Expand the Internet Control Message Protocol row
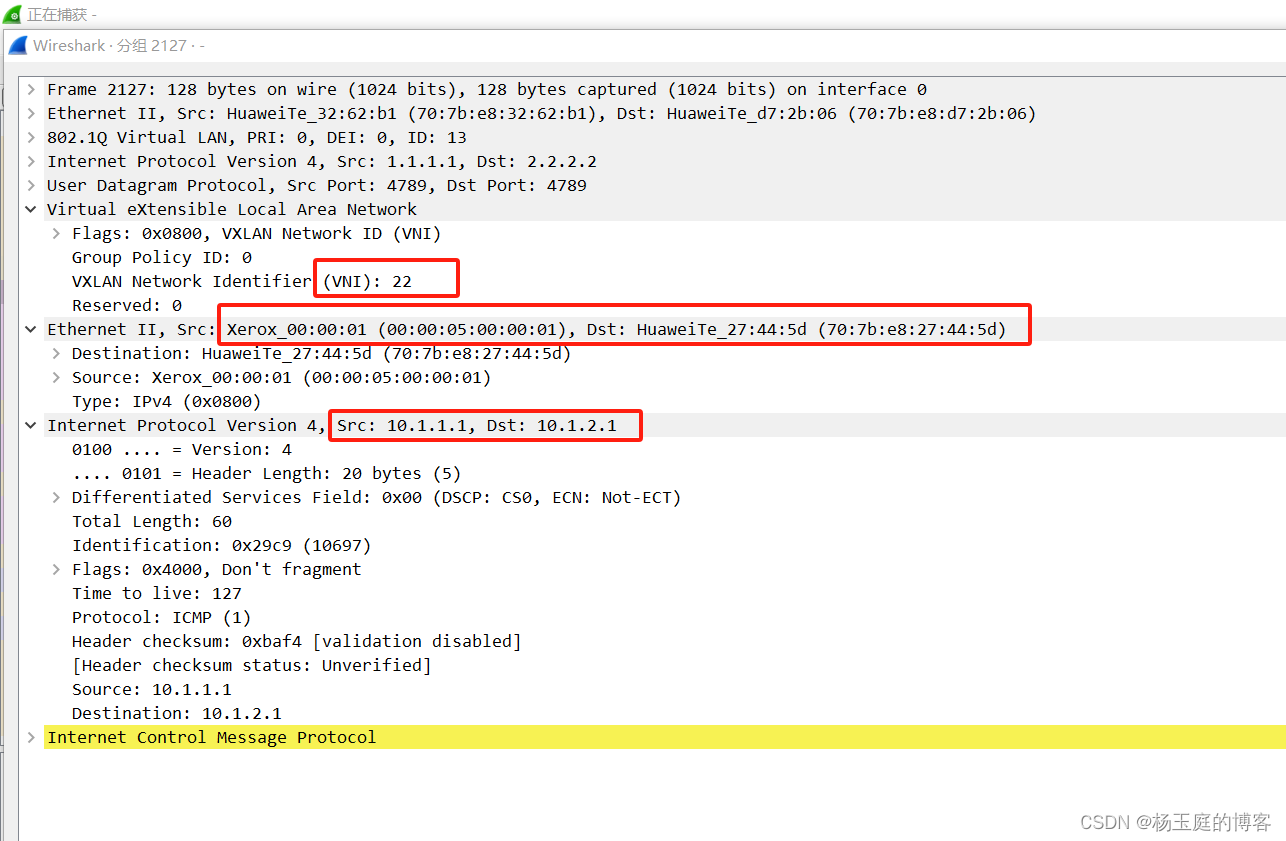 coord(31,737)
